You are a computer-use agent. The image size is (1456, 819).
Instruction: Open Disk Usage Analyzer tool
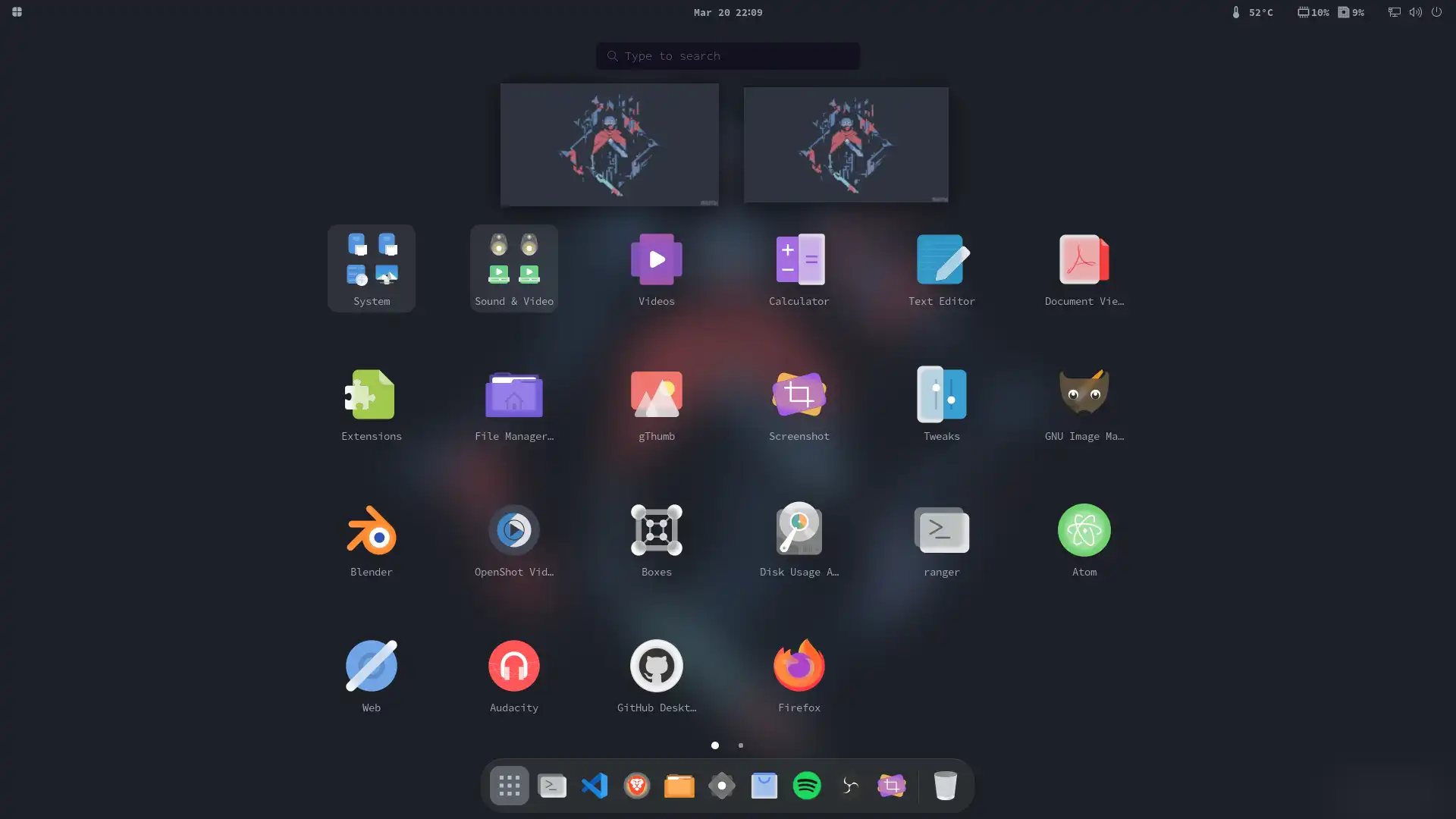click(x=798, y=530)
